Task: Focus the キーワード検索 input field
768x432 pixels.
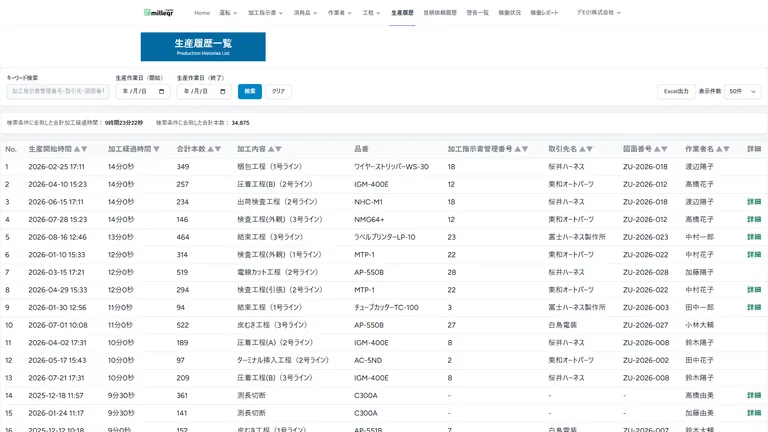Action: 58,92
